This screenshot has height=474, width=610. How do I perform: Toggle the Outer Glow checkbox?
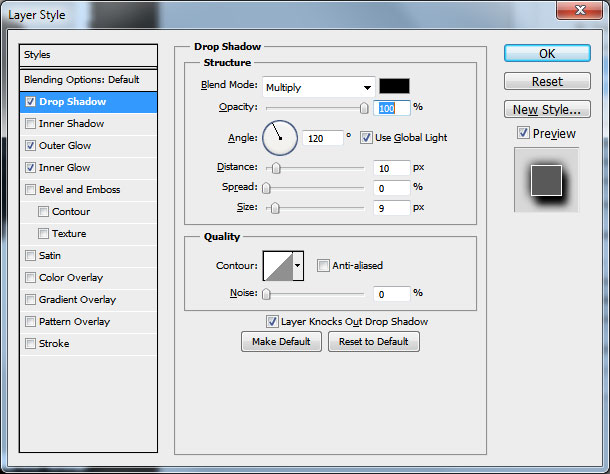pos(30,146)
